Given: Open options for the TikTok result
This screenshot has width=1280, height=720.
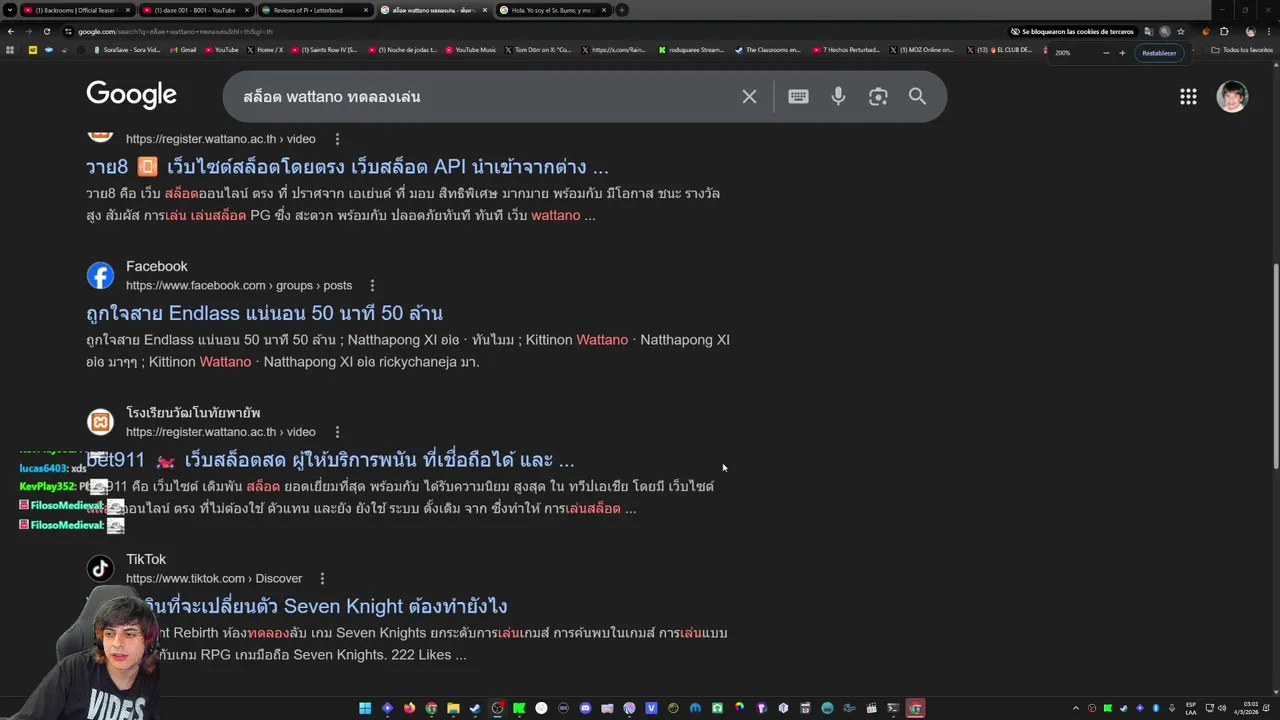Looking at the screenshot, I should [x=322, y=578].
